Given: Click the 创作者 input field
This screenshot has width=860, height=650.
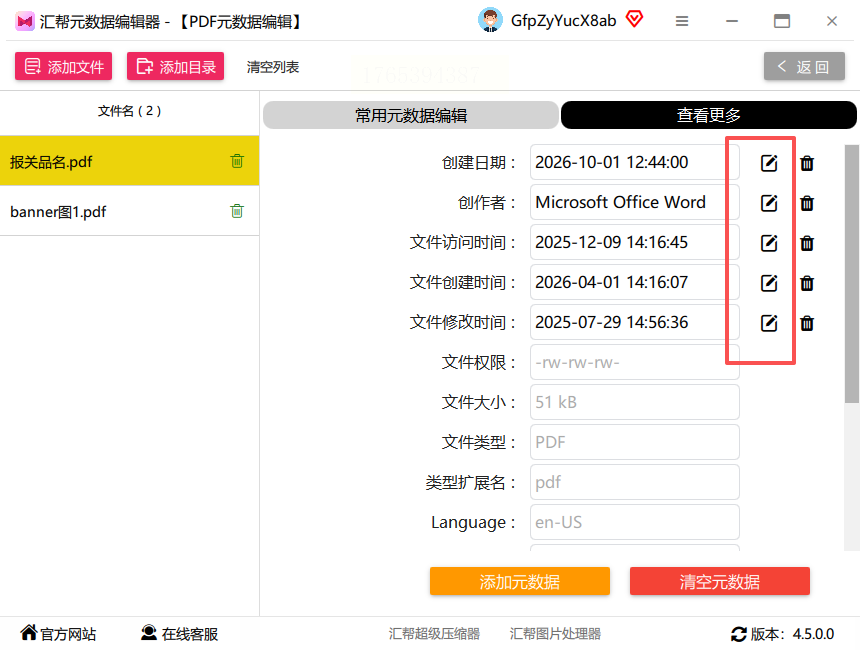Looking at the screenshot, I should tap(635, 202).
